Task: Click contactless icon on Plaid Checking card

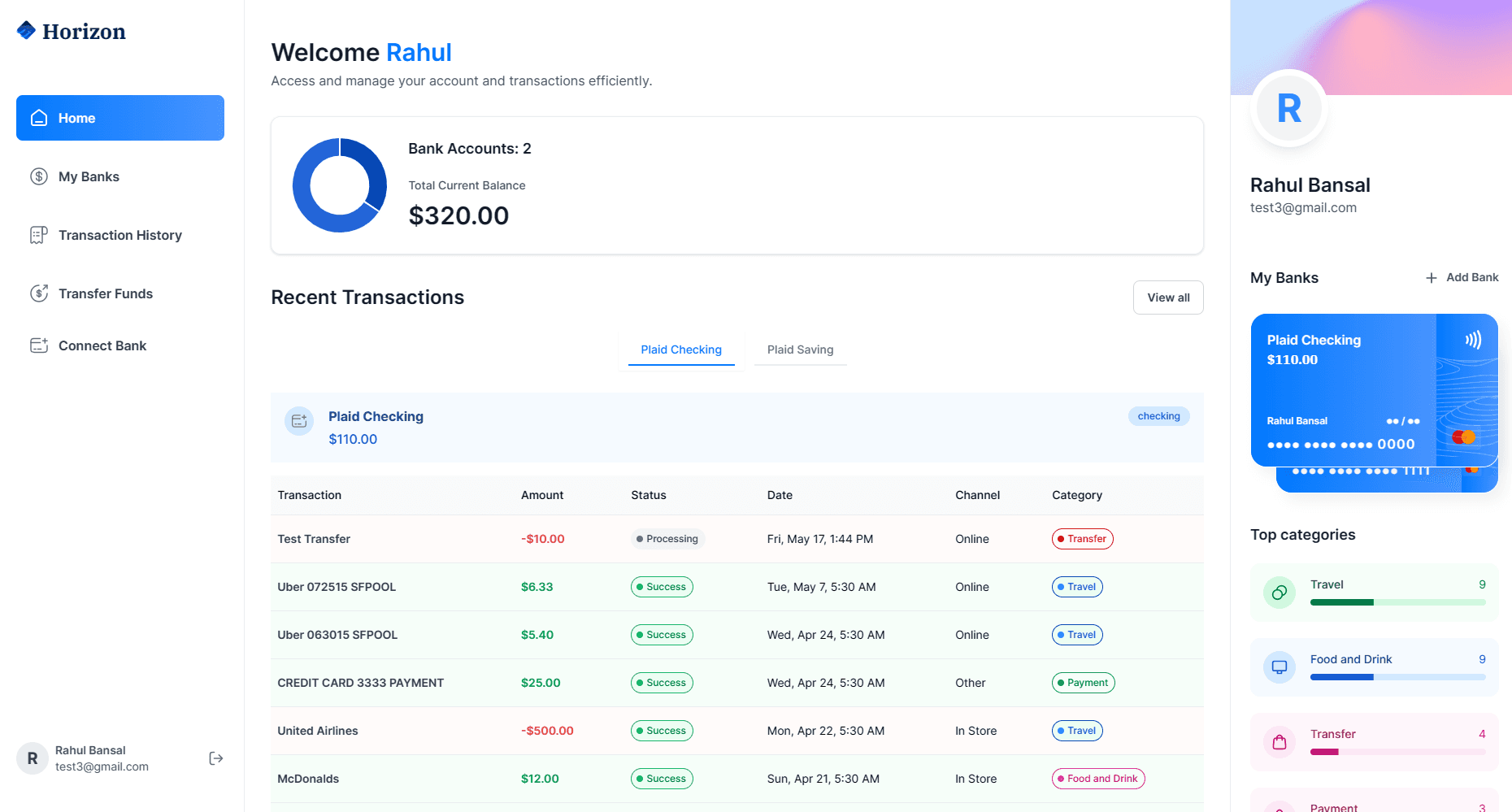Action: click(x=1473, y=340)
